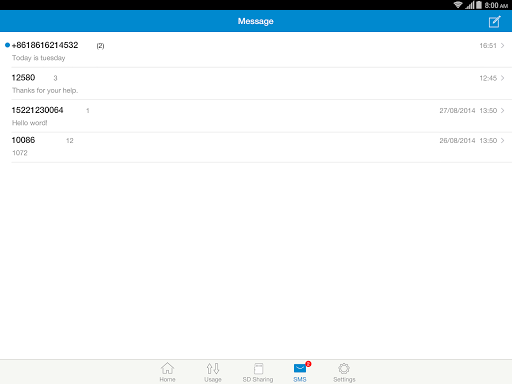This screenshot has height=384, width=512.
Task: Tap the compose new message icon
Action: (x=494, y=22)
